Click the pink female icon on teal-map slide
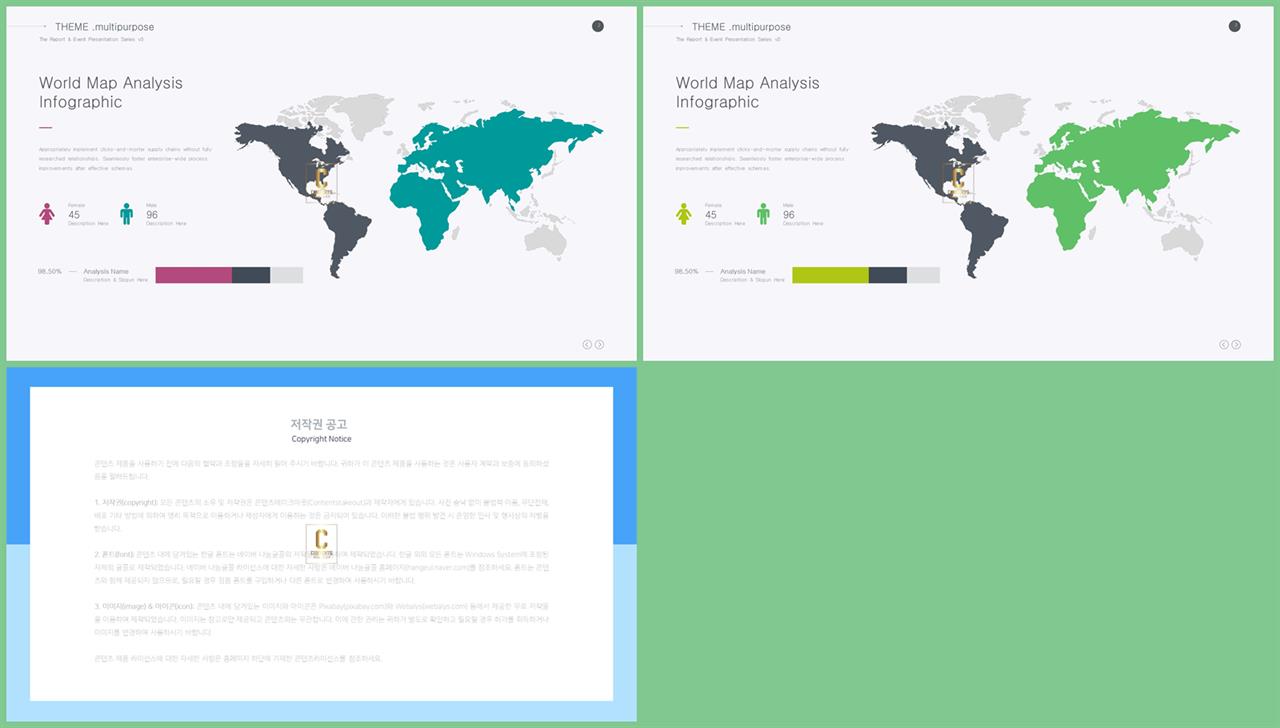 [x=47, y=214]
